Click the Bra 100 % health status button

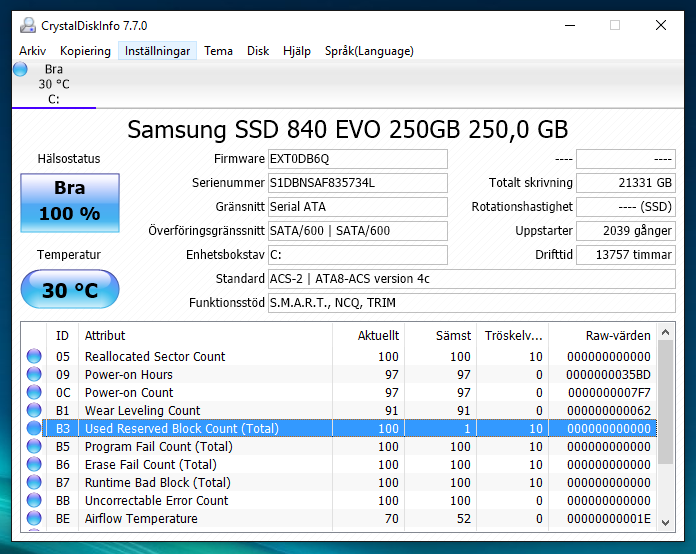click(x=70, y=202)
